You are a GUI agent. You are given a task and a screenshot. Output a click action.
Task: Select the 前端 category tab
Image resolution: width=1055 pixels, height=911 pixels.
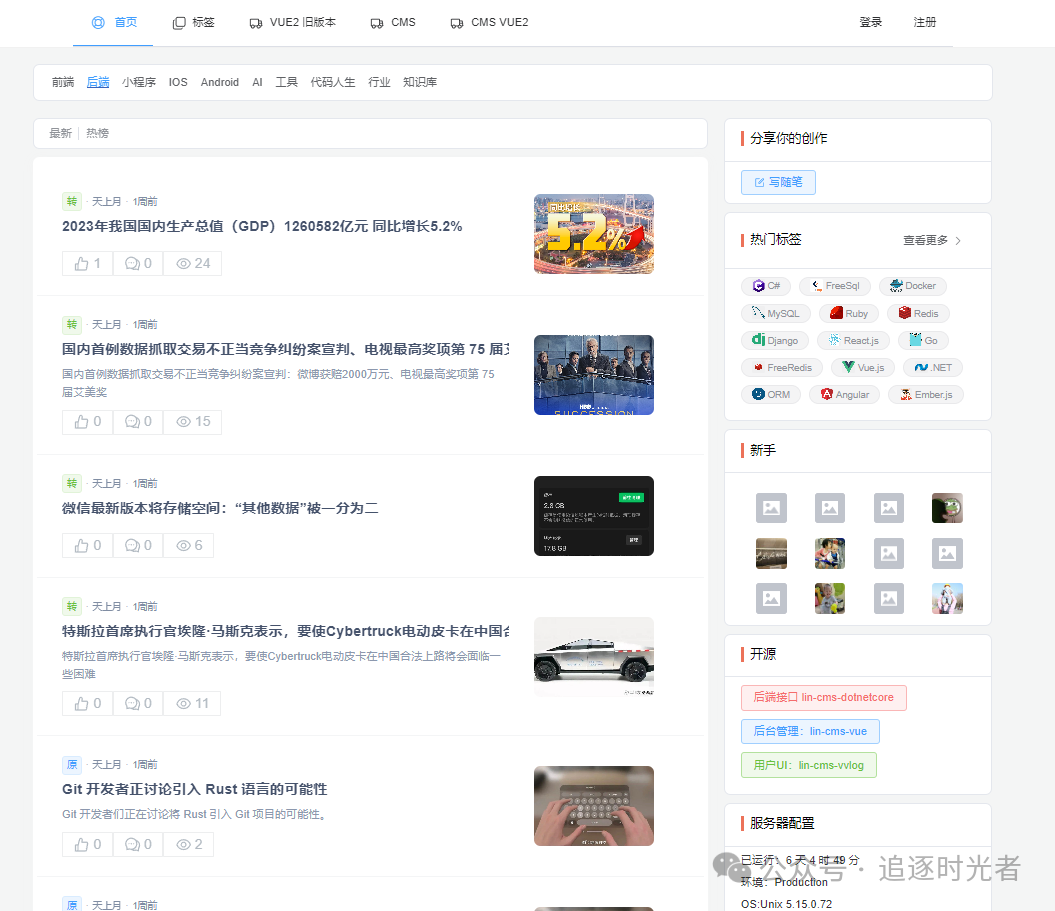pyautogui.click(x=63, y=82)
